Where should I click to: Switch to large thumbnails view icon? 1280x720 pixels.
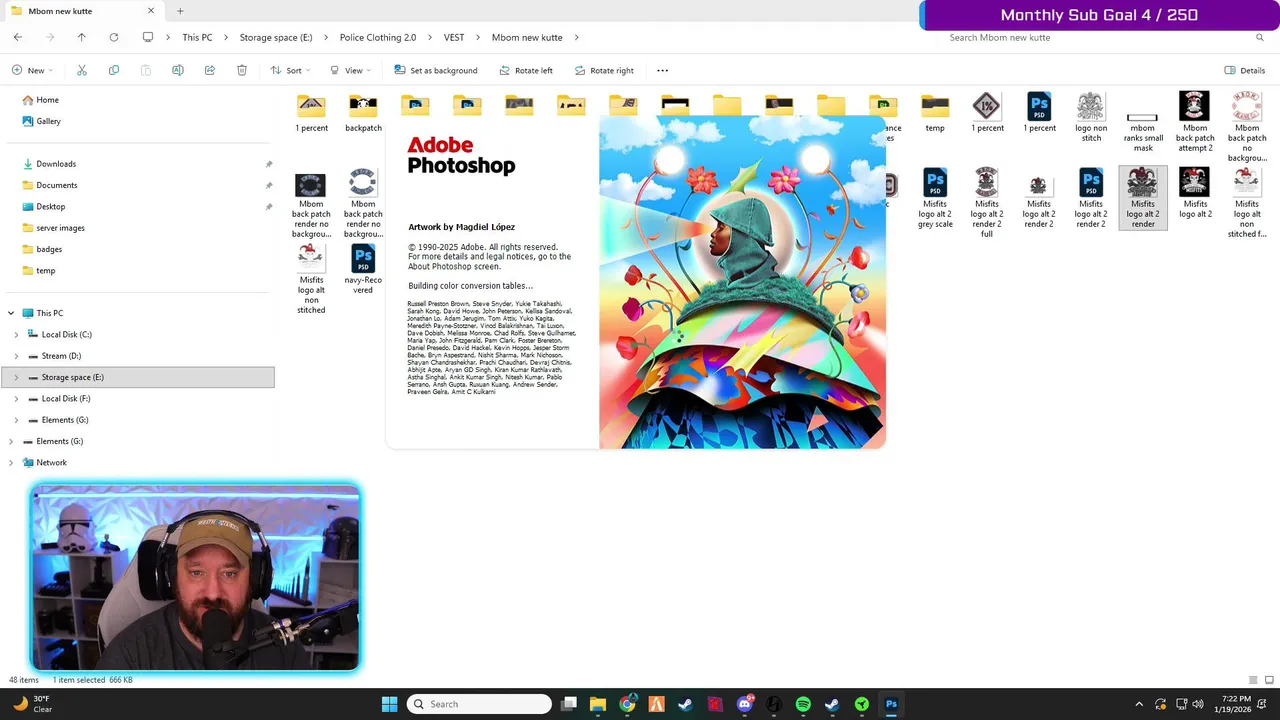coord(1267,680)
